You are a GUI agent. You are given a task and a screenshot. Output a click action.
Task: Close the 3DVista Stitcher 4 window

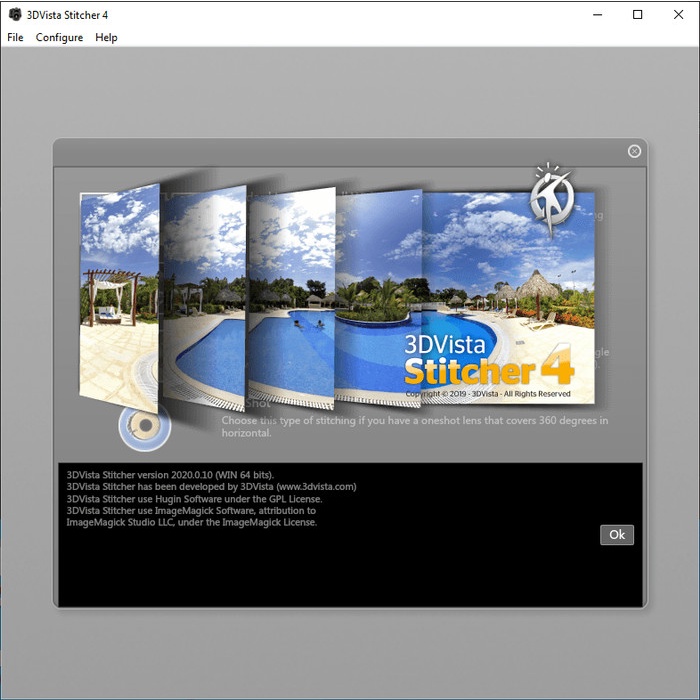click(x=678, y=15)
